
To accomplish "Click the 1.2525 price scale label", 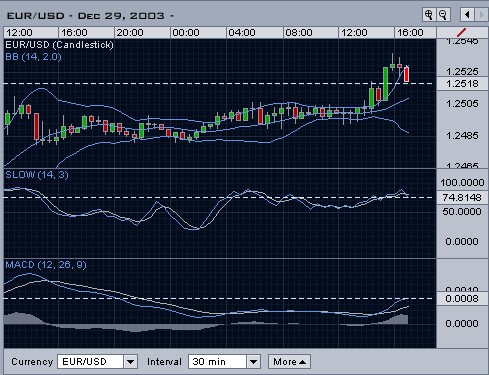I will click(x=462, y=71).
